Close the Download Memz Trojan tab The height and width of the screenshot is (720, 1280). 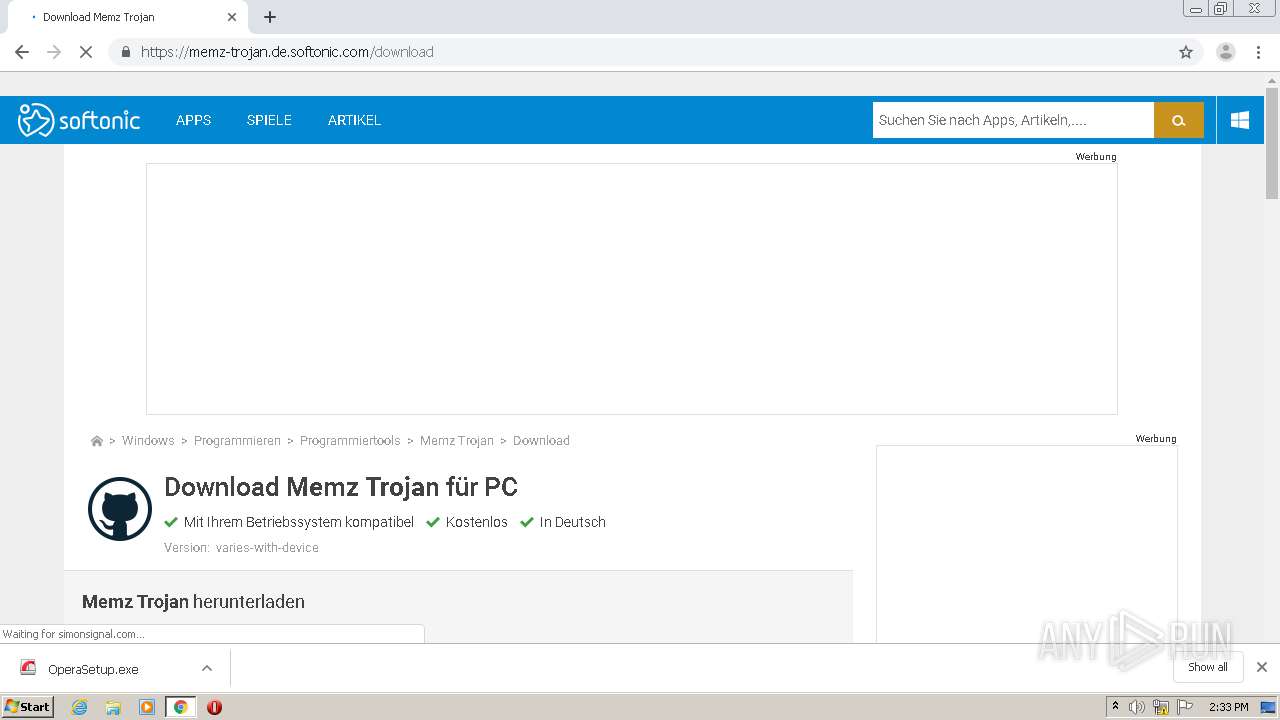tap(232, 17)
